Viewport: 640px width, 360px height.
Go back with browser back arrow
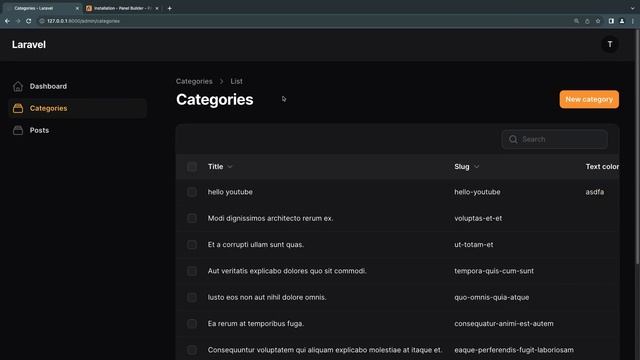[x=7, y=21]
